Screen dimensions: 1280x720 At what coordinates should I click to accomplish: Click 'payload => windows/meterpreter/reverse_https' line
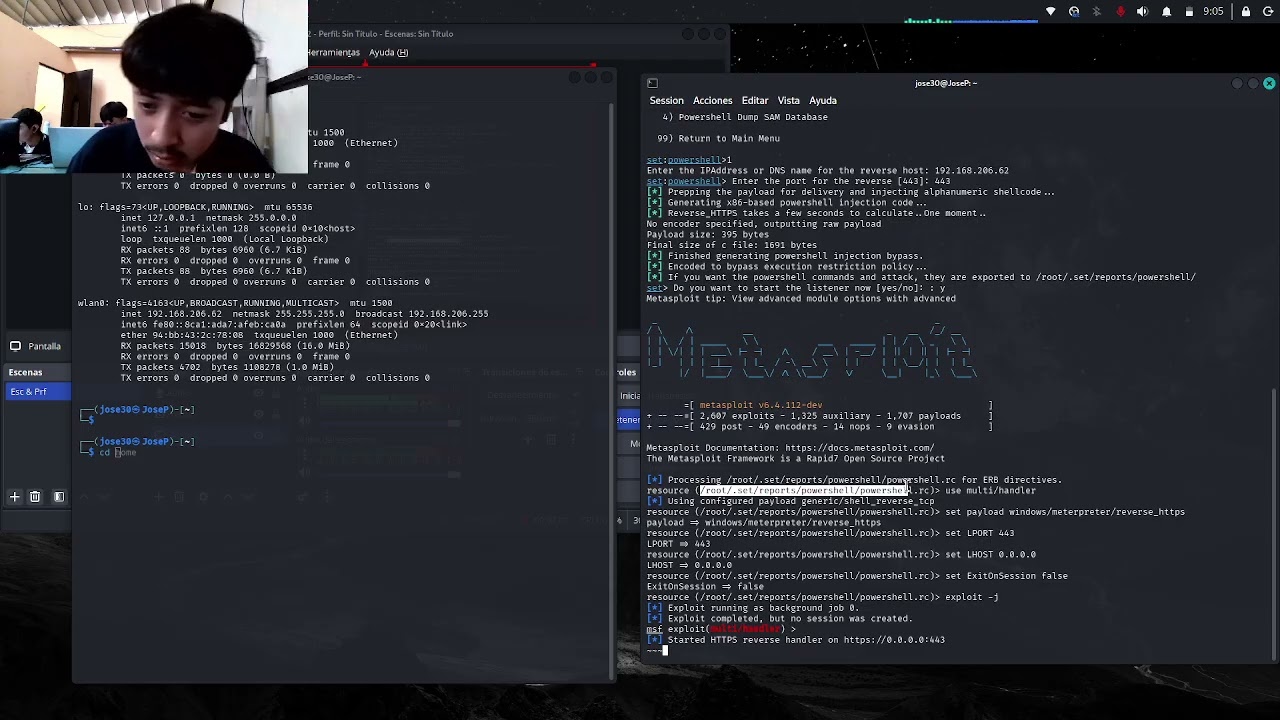point(763,523)
